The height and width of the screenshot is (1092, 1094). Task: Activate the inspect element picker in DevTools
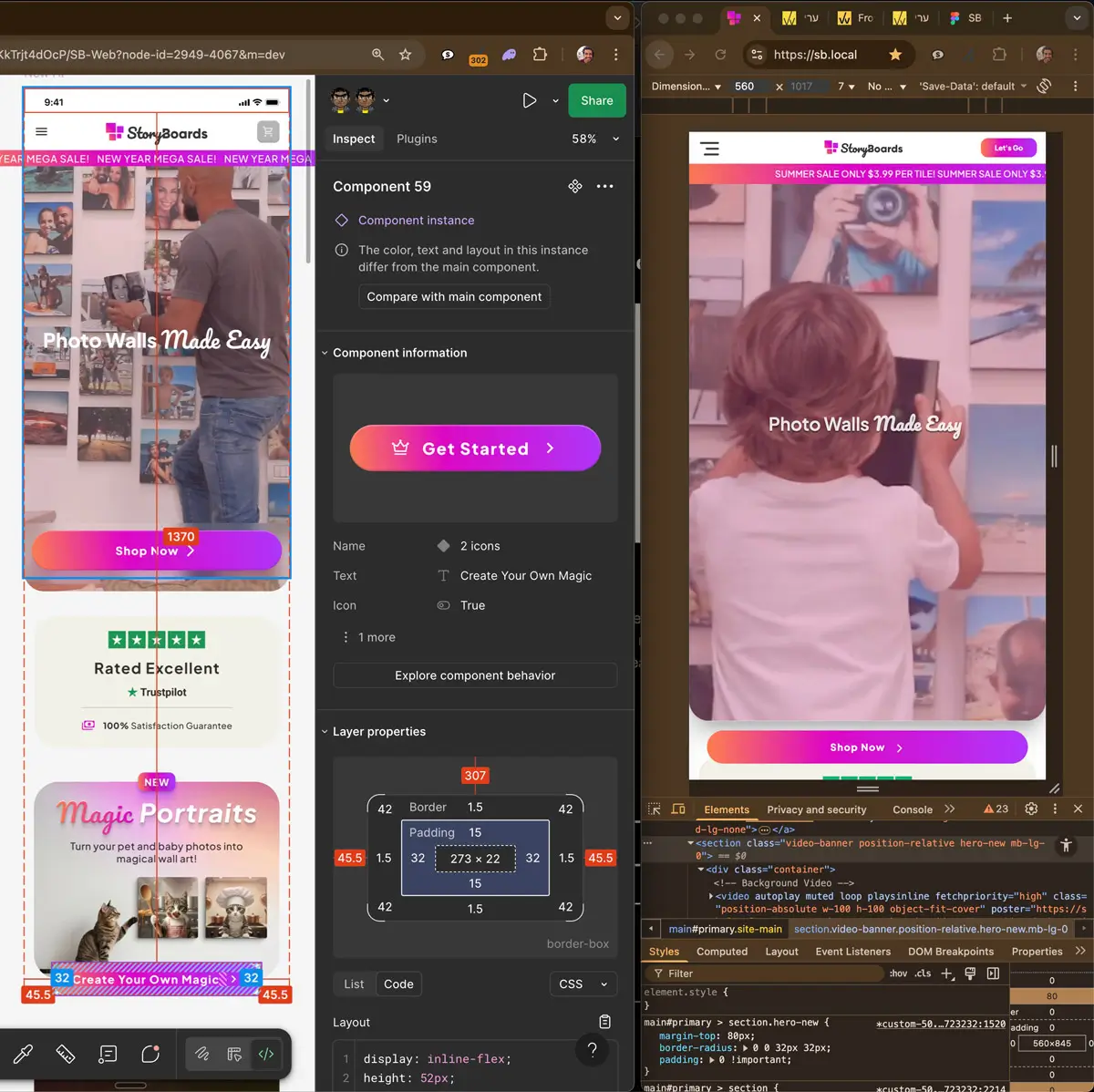(x=654, y=809)
